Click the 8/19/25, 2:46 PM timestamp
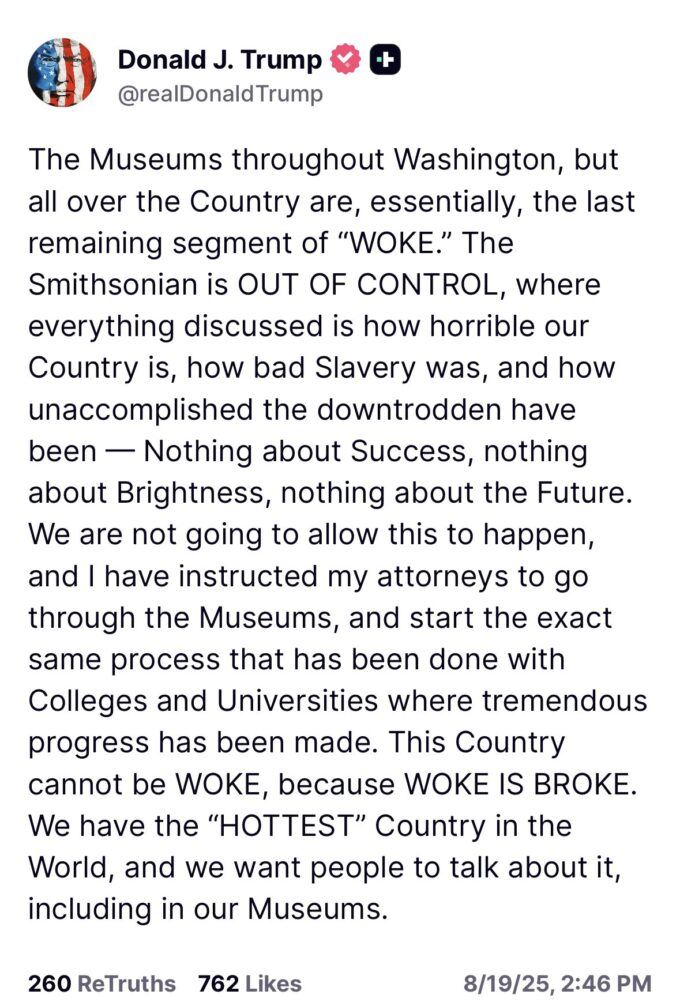This screenshot has width=680, height=1006. (x=557, y=984)
